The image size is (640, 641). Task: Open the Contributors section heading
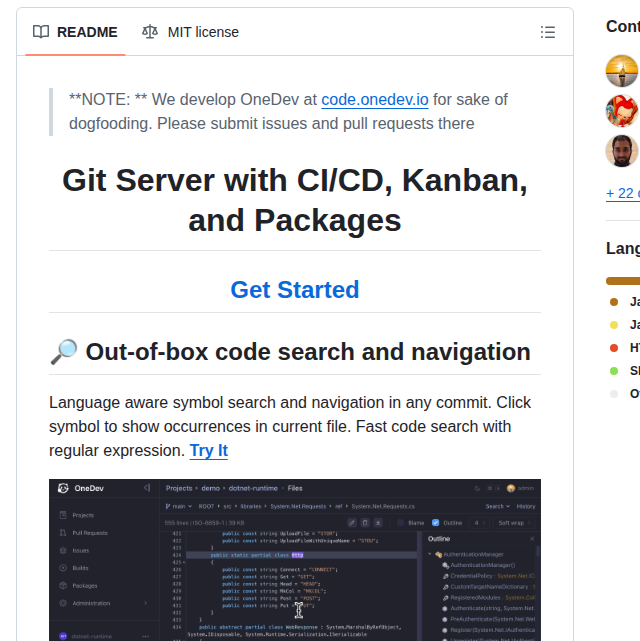[x=622, y=26]
